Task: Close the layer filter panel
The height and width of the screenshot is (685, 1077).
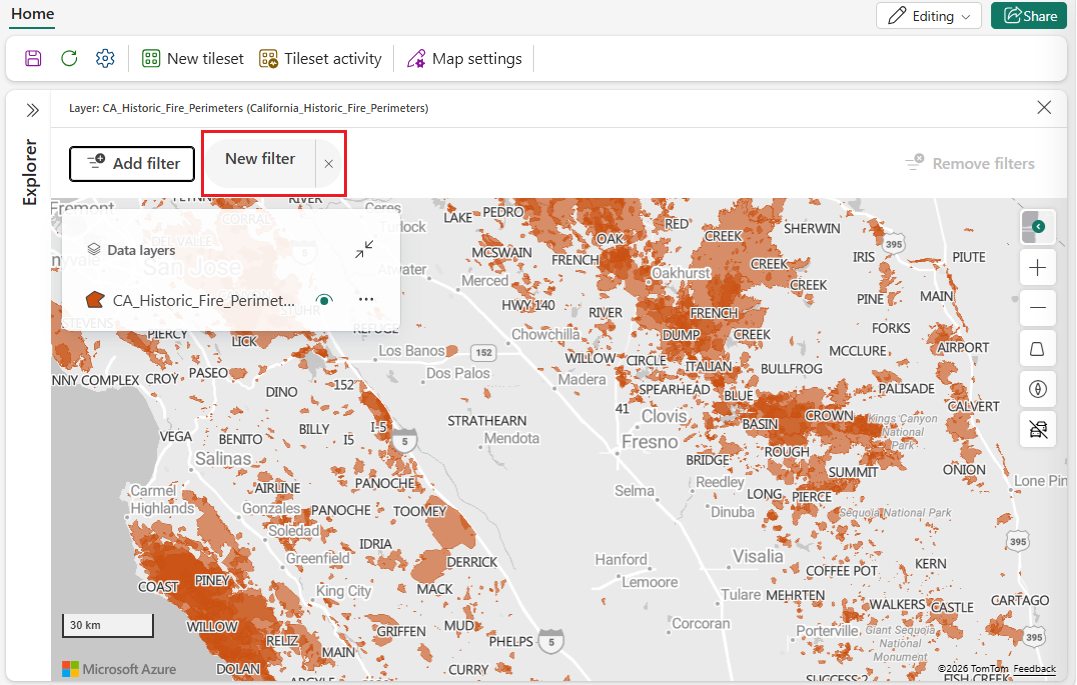Action: click(x=1044, y=107)
